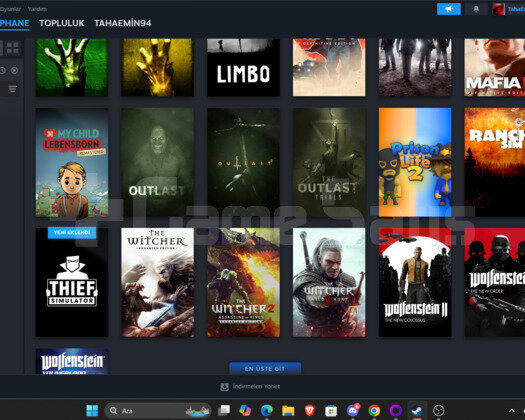Open İndirmeleri Yönet downloads manager
525x420 pixels.
(256, 387)
